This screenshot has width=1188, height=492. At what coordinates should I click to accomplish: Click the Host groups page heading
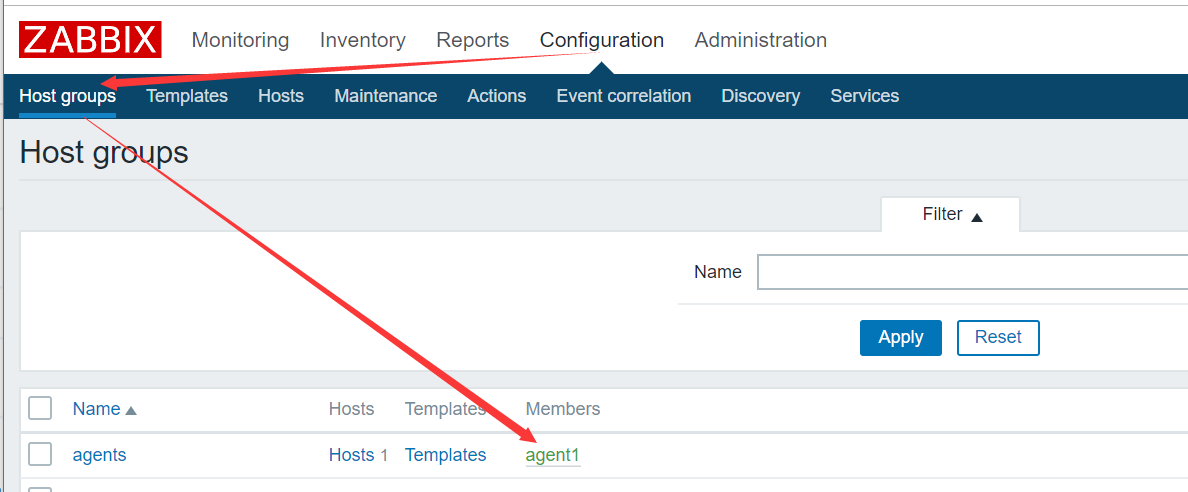104,152
